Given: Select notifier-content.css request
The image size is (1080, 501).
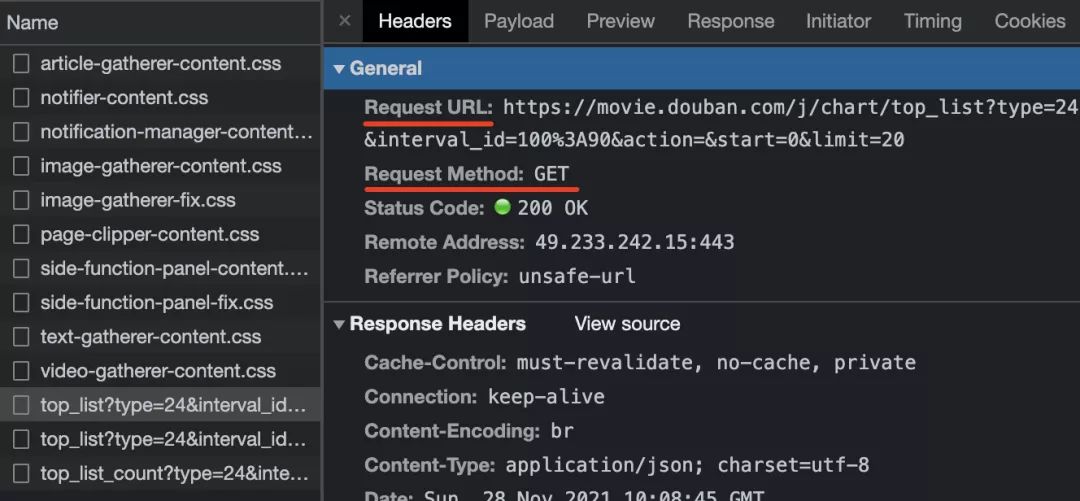Looking at the screenshot, I should pyautogui.click(x=124, y=98).
